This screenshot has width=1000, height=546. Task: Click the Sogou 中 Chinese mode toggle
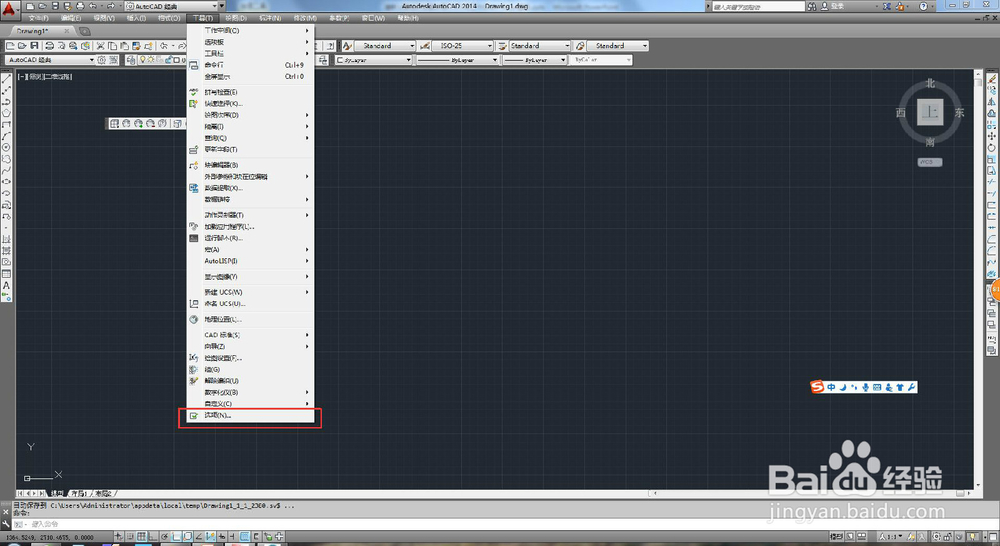click(x=831, y=387)
